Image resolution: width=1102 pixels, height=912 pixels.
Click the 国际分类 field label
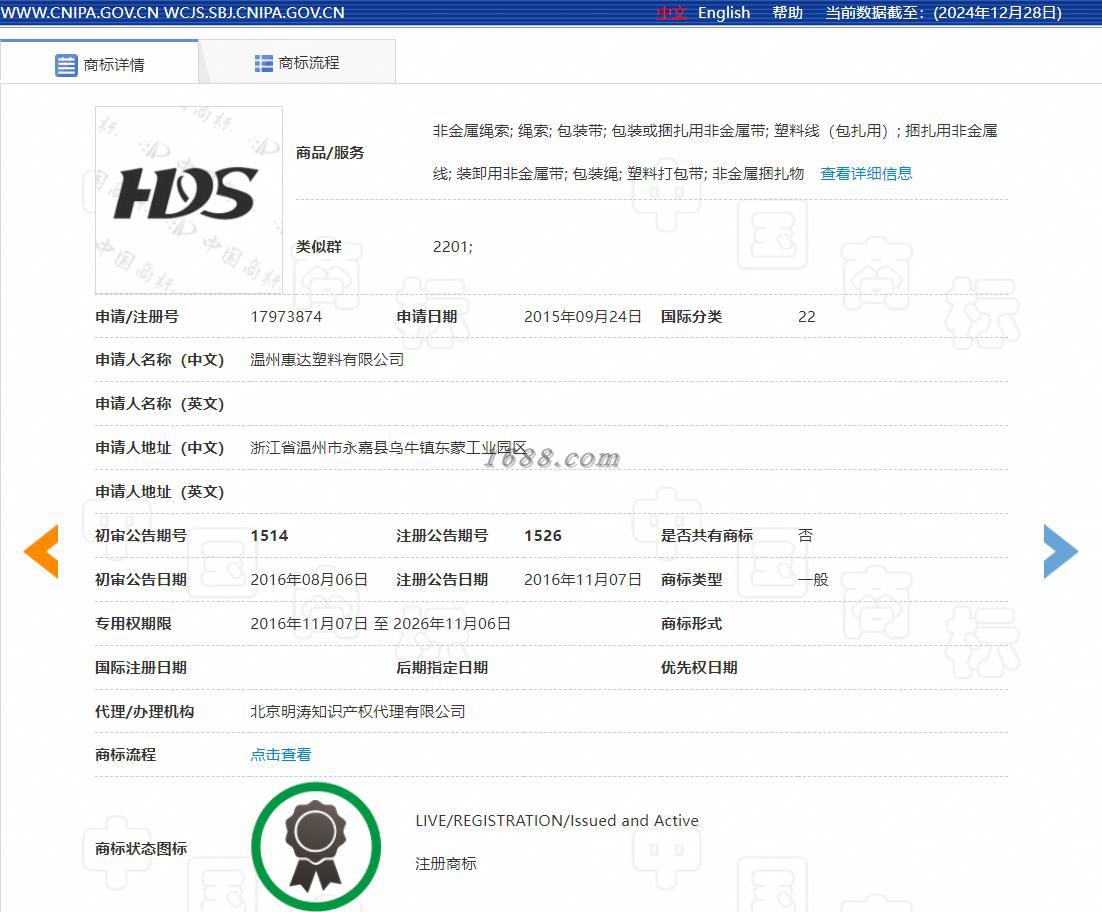(691, 317)
